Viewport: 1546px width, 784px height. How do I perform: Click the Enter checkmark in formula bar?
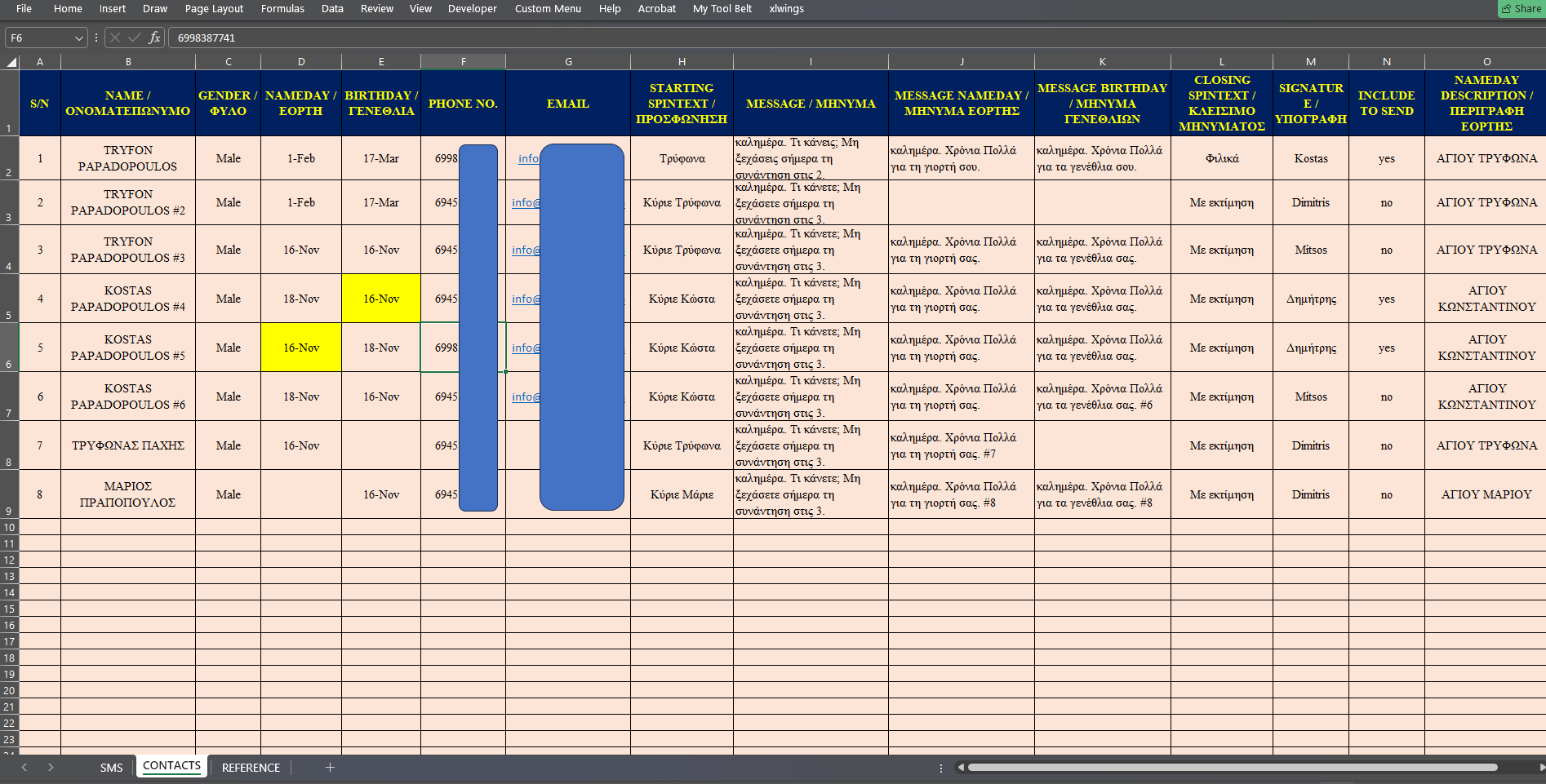134,38
